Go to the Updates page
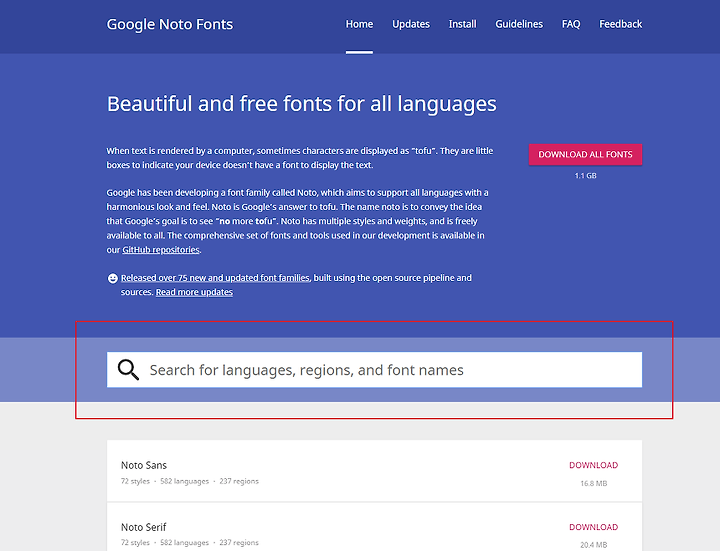The width and height of the screenshot is (720, 551). click(411, 24)
